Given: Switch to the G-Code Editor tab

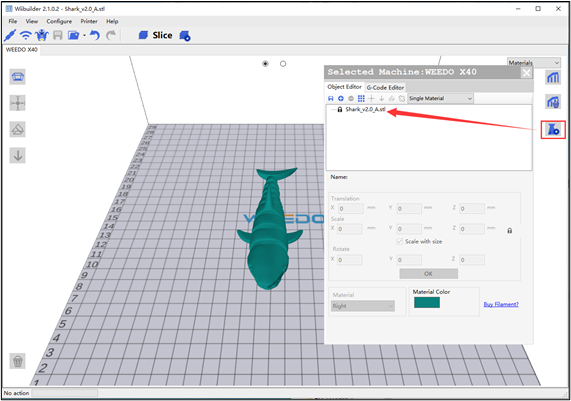Looking at the screenshot, I should pyautogui.click(x=385, y=87).
